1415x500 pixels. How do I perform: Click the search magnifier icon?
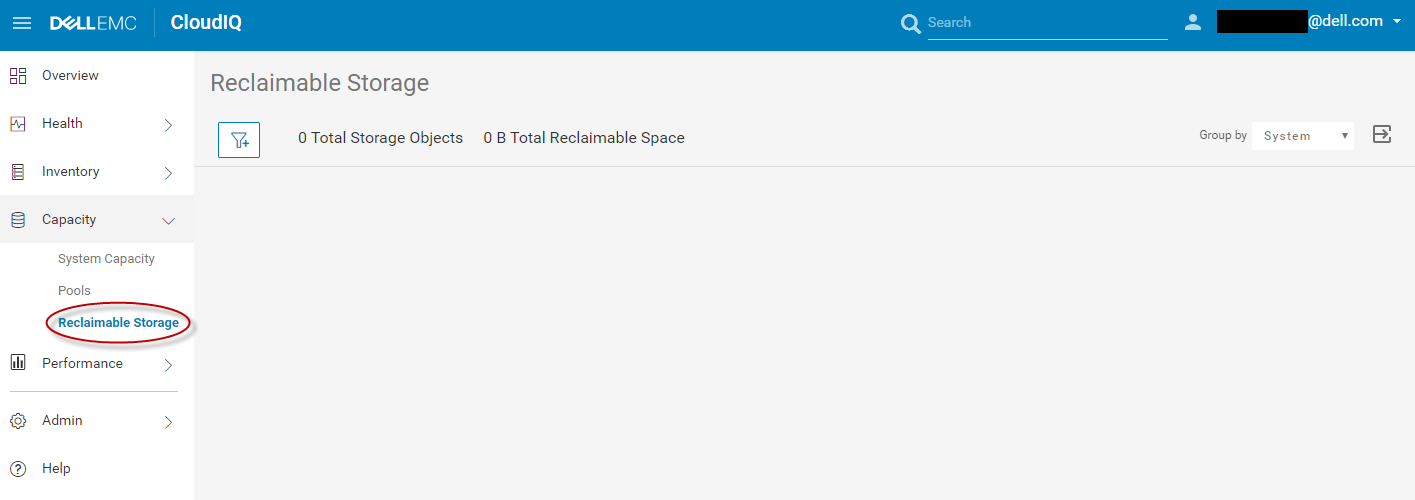[910, 24]
